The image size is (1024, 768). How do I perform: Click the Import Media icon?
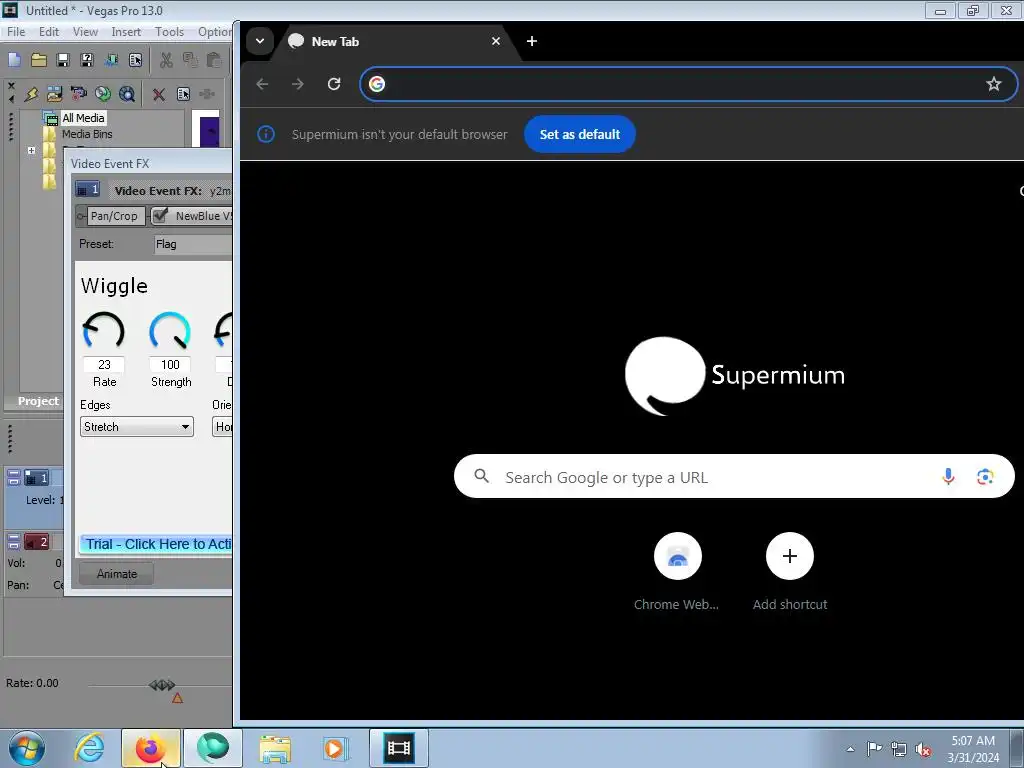54,94
